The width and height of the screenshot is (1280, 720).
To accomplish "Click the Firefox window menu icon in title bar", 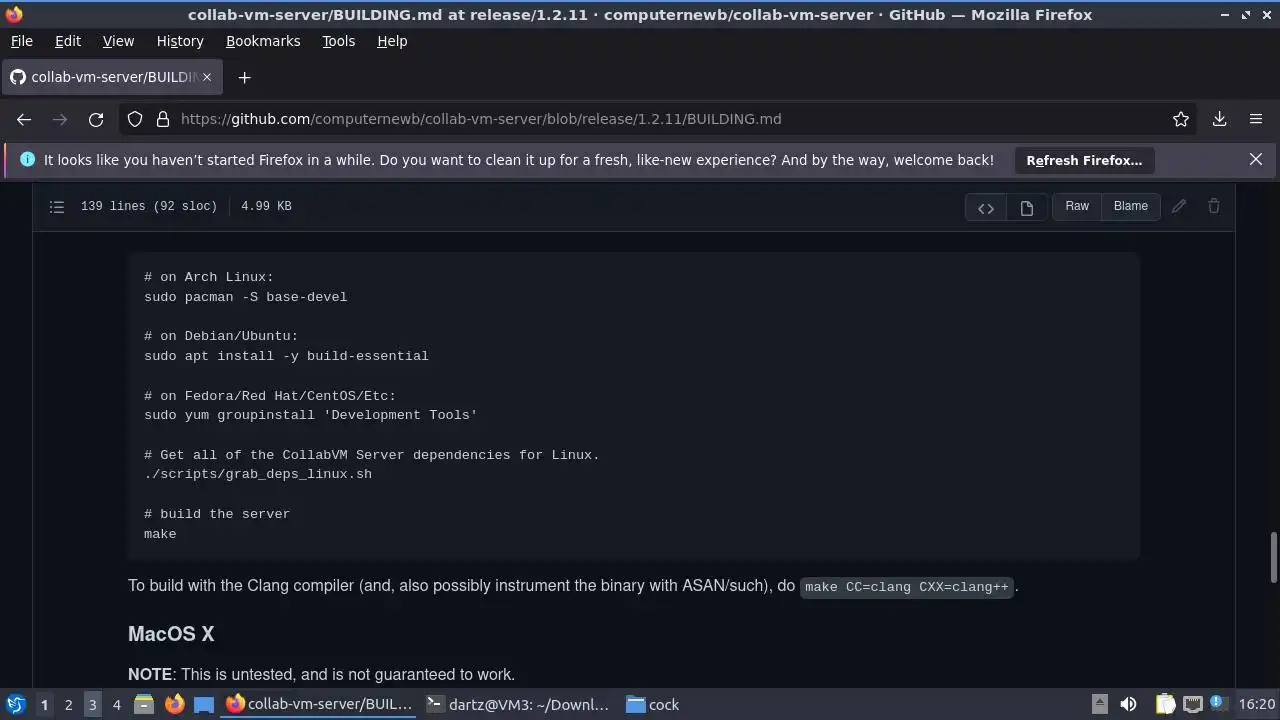I will (x=14, y=14).
